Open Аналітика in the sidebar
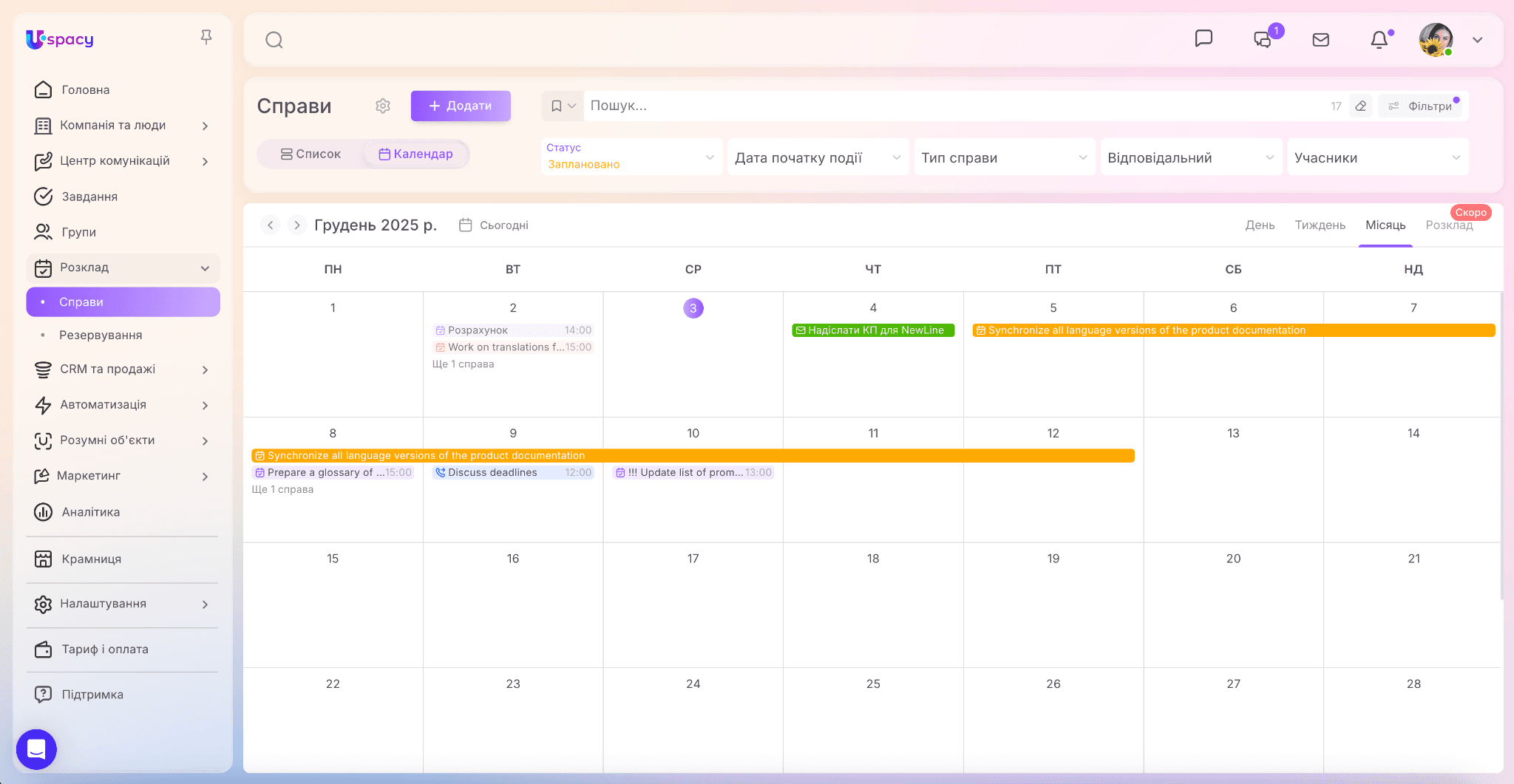This screenshot has height=784, width=1514. pos(123,512)
